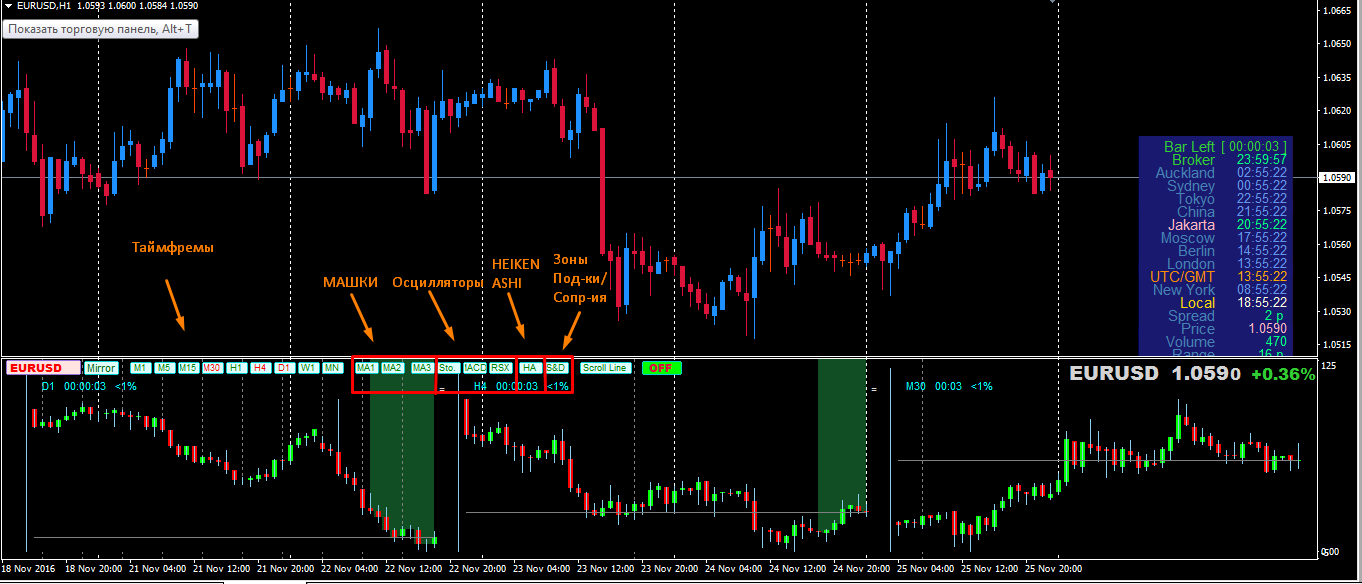
Task: Toggle the HA Heiken Ashi button
Action: (529, 368)
